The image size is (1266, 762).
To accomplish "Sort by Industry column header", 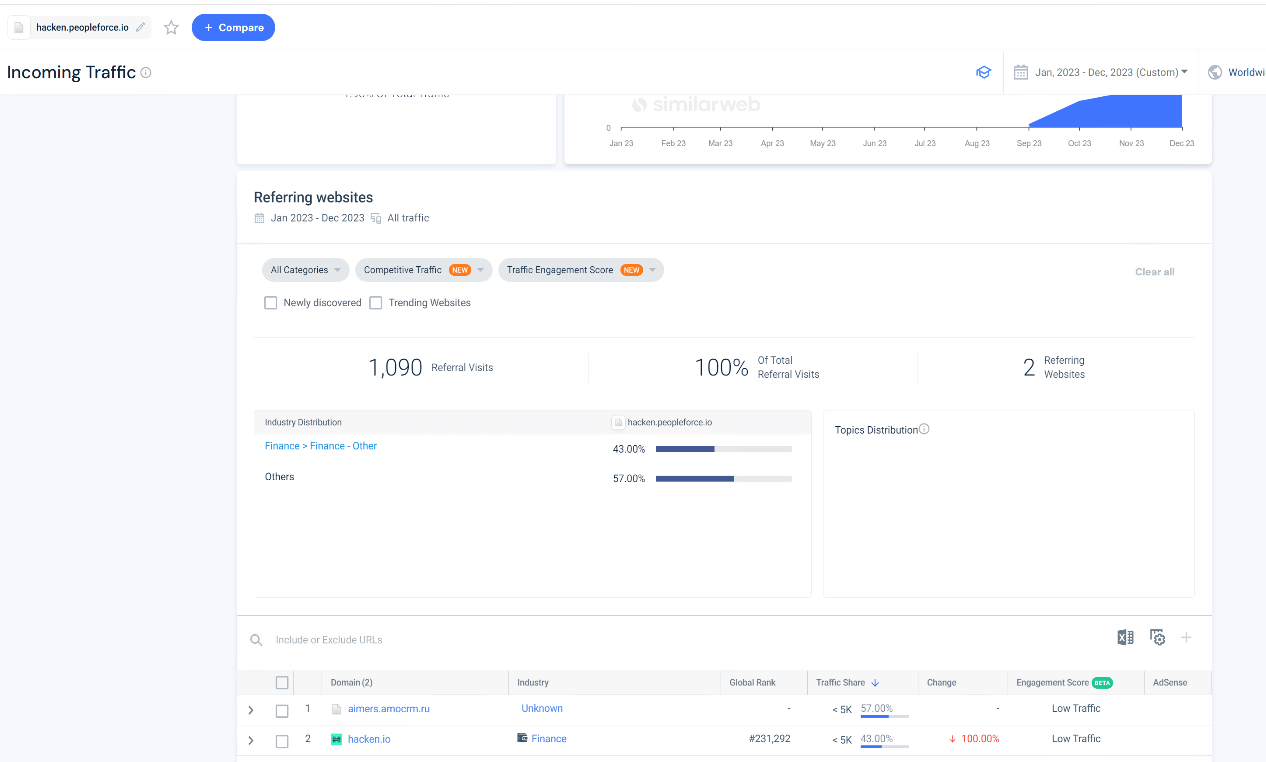I will coord(533,683).
